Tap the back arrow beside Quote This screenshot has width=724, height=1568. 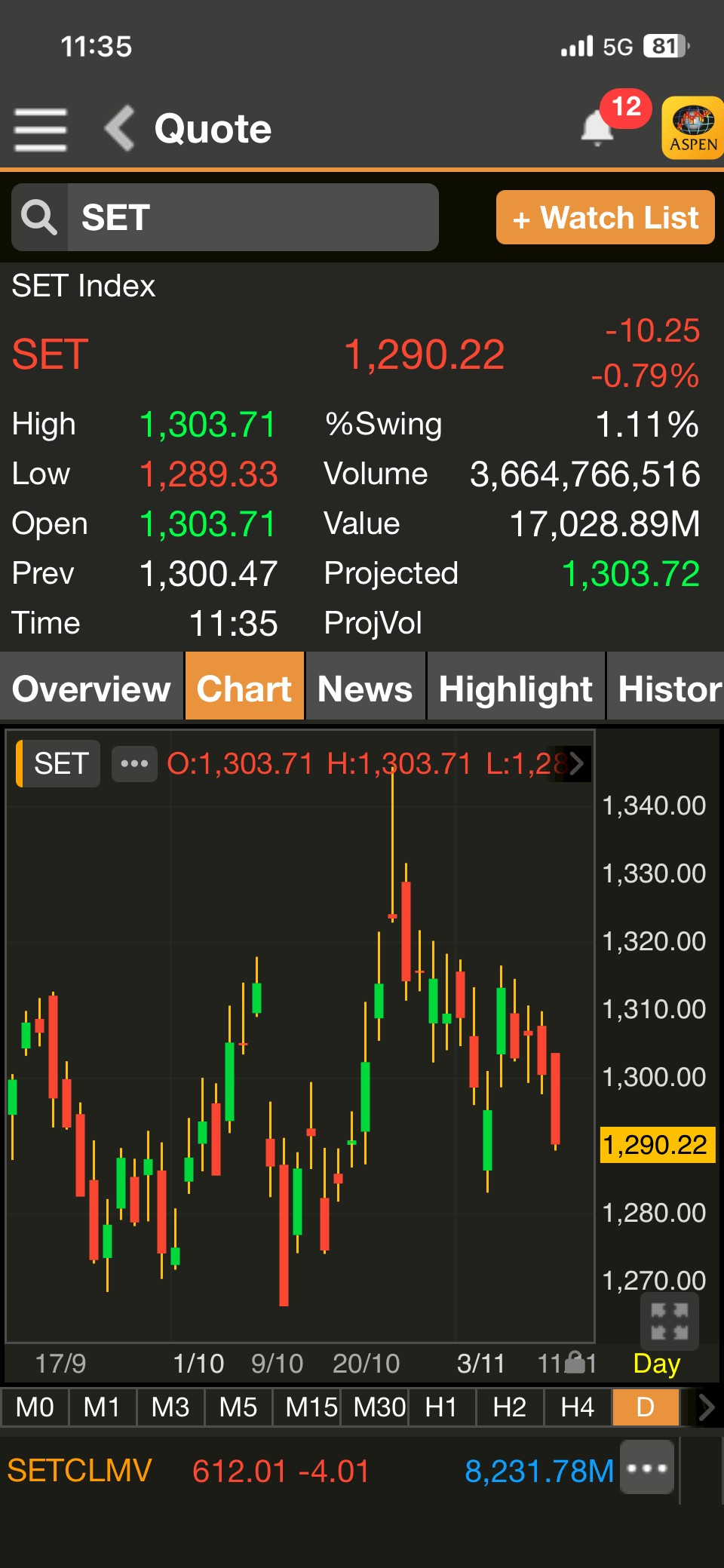pyautogui.click(x=119, y=128)
